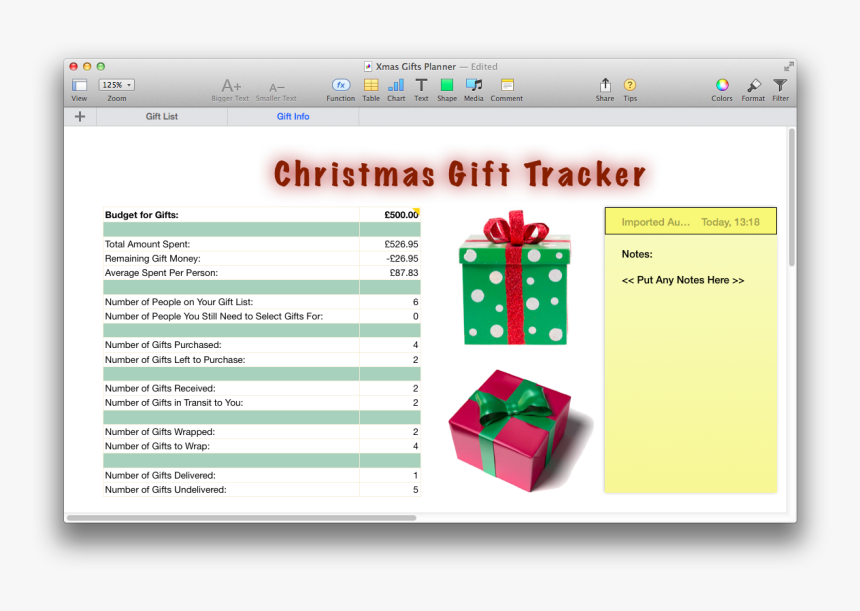This screenshot has width=860, height=611.
Task: Open the Share options
Action: [604, 89]
